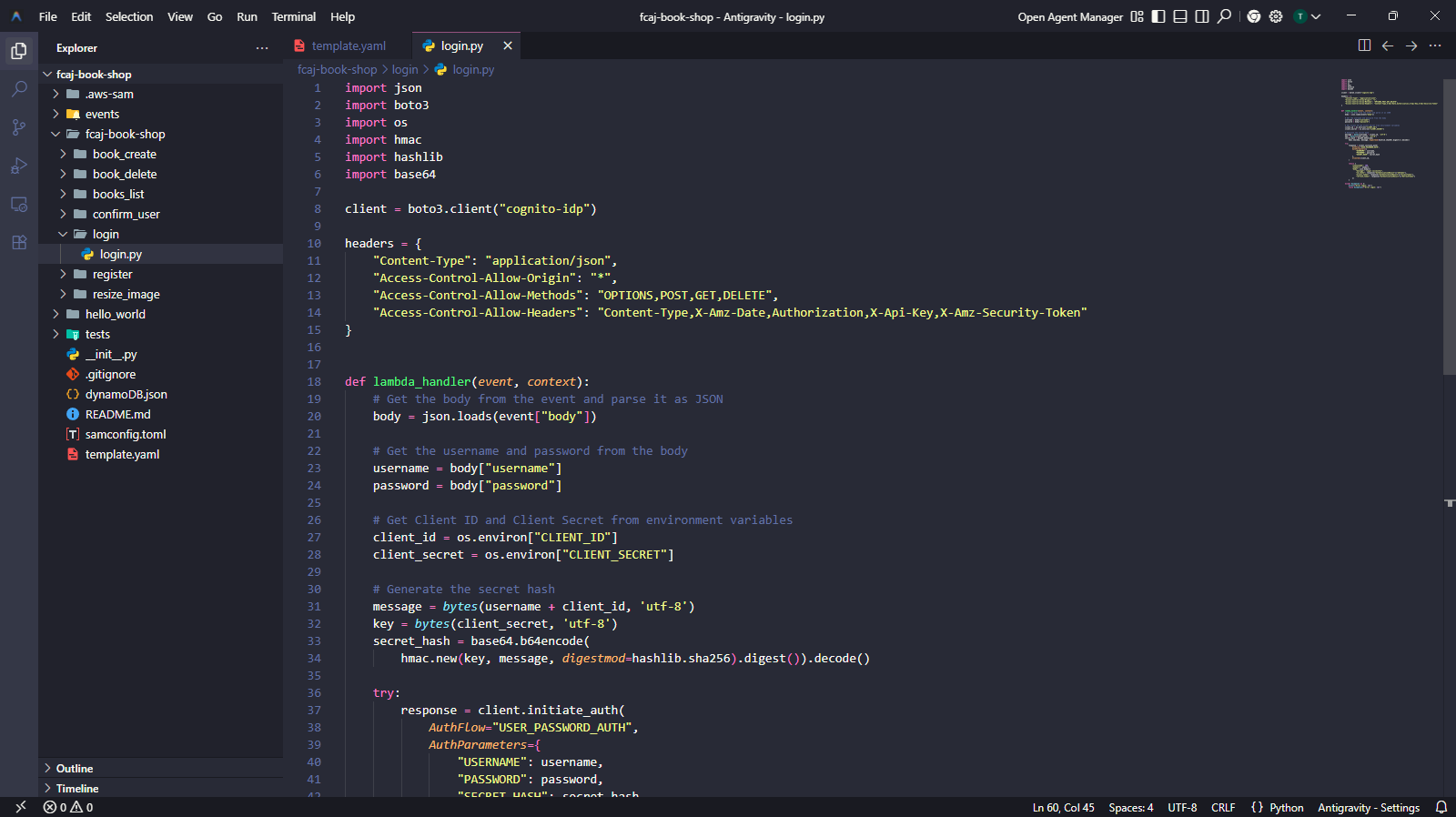Click Ln 60, Col 45 position indicator
The height and width of the screenshot is (817, 1456).
pyautogui.click(x=1063, y=807)
